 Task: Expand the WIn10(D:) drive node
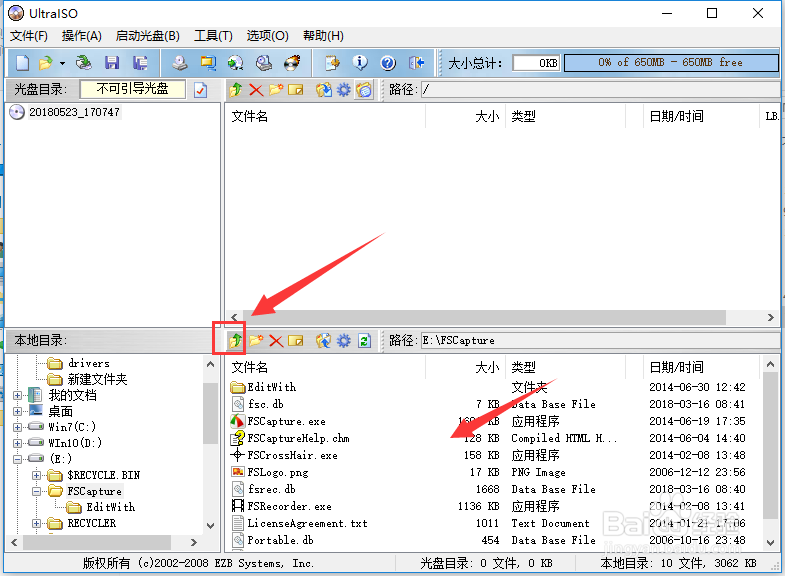point(18,443)
